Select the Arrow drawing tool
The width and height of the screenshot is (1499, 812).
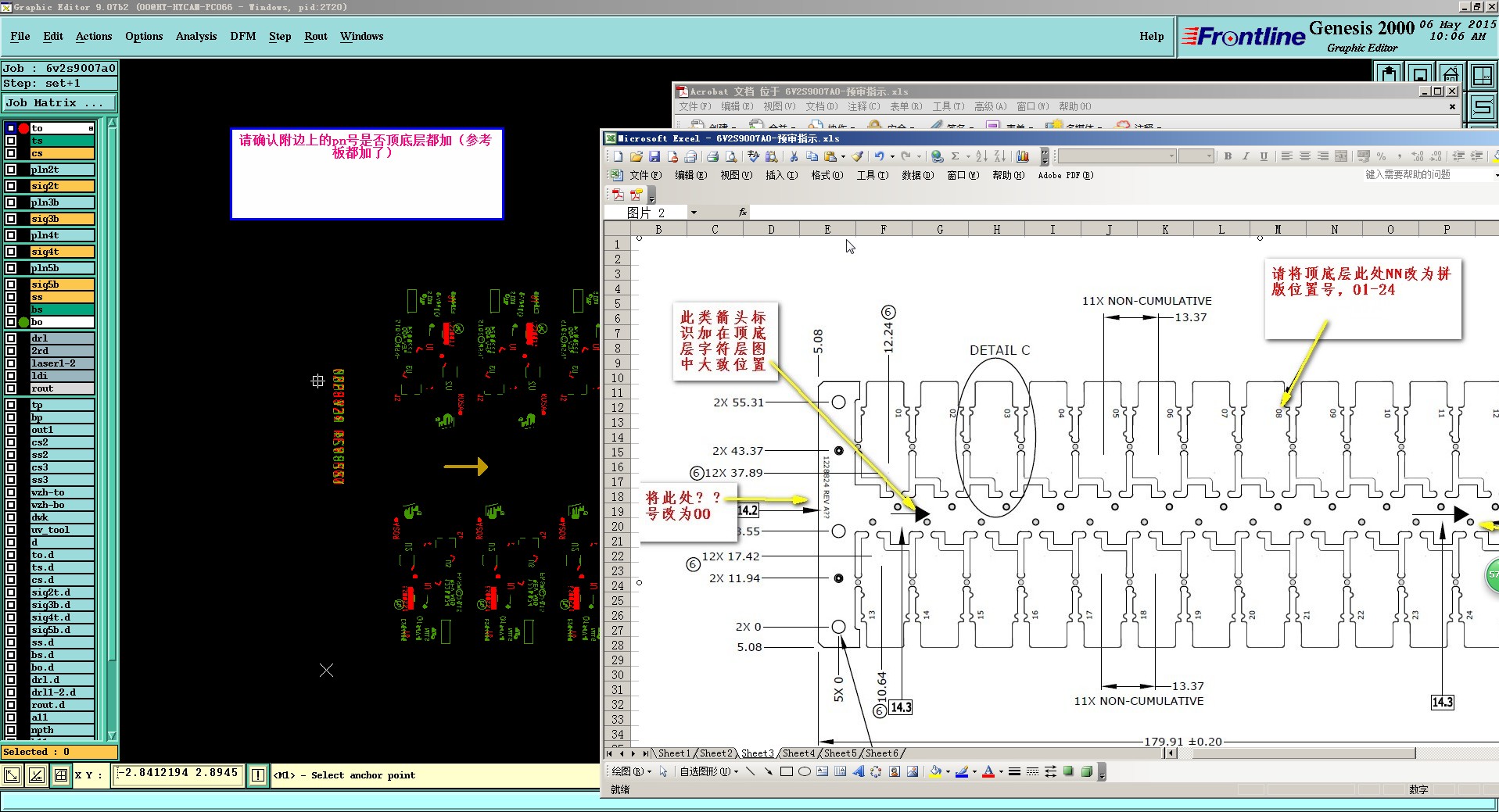(768, 772)
